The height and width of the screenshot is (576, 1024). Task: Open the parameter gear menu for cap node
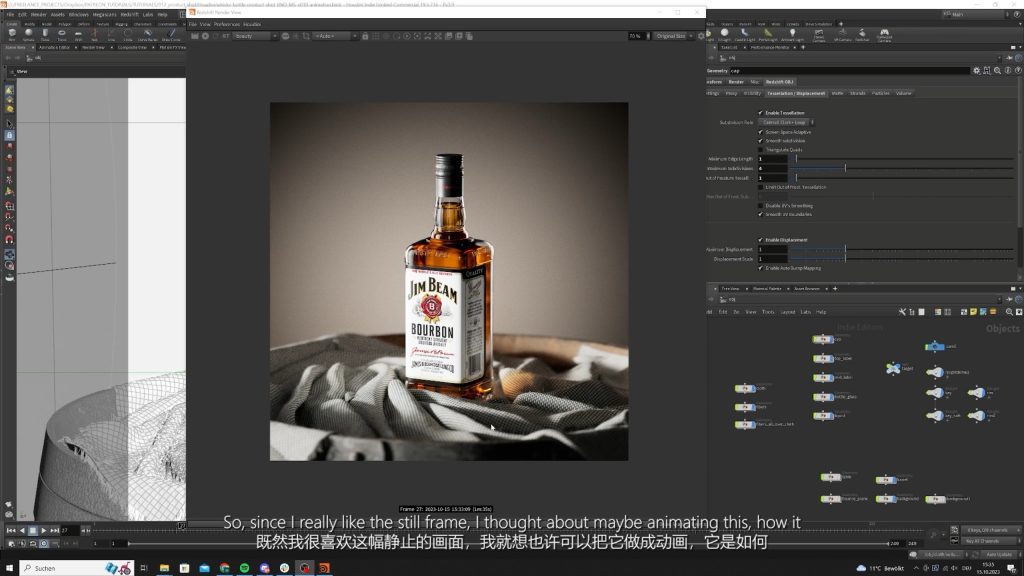(x=976, y=71)
